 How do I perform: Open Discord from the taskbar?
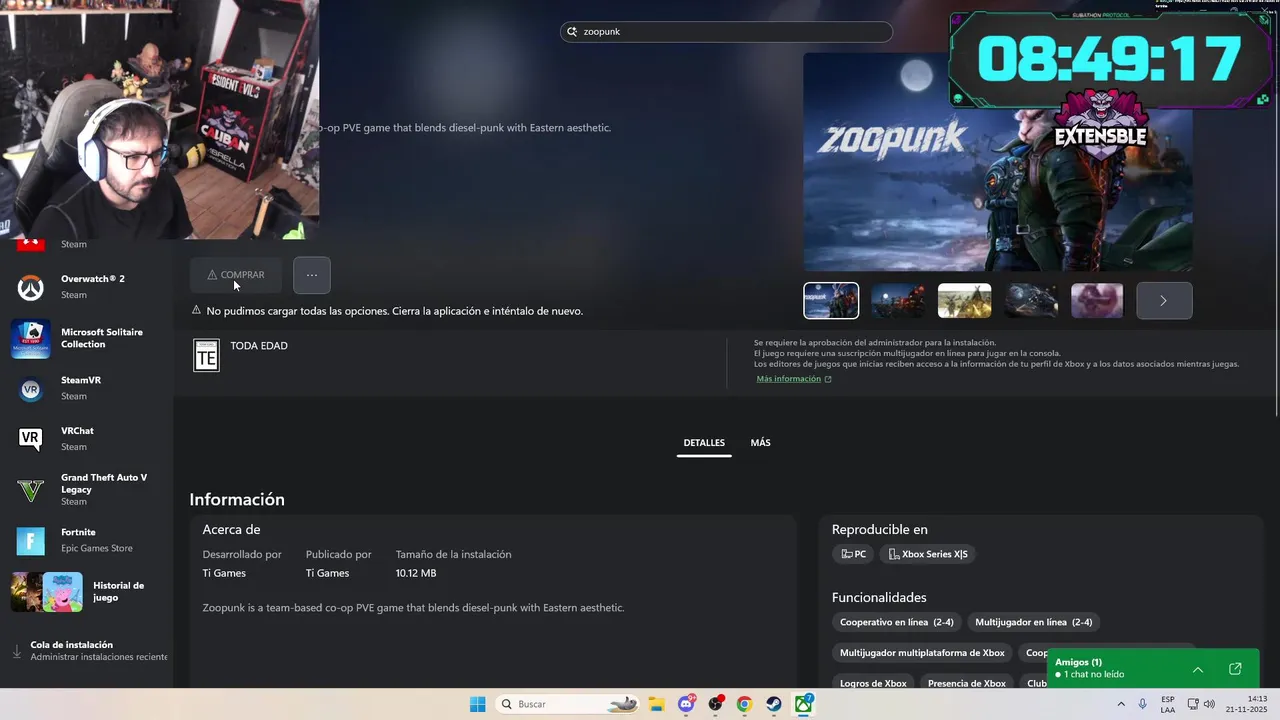[686, 704]
